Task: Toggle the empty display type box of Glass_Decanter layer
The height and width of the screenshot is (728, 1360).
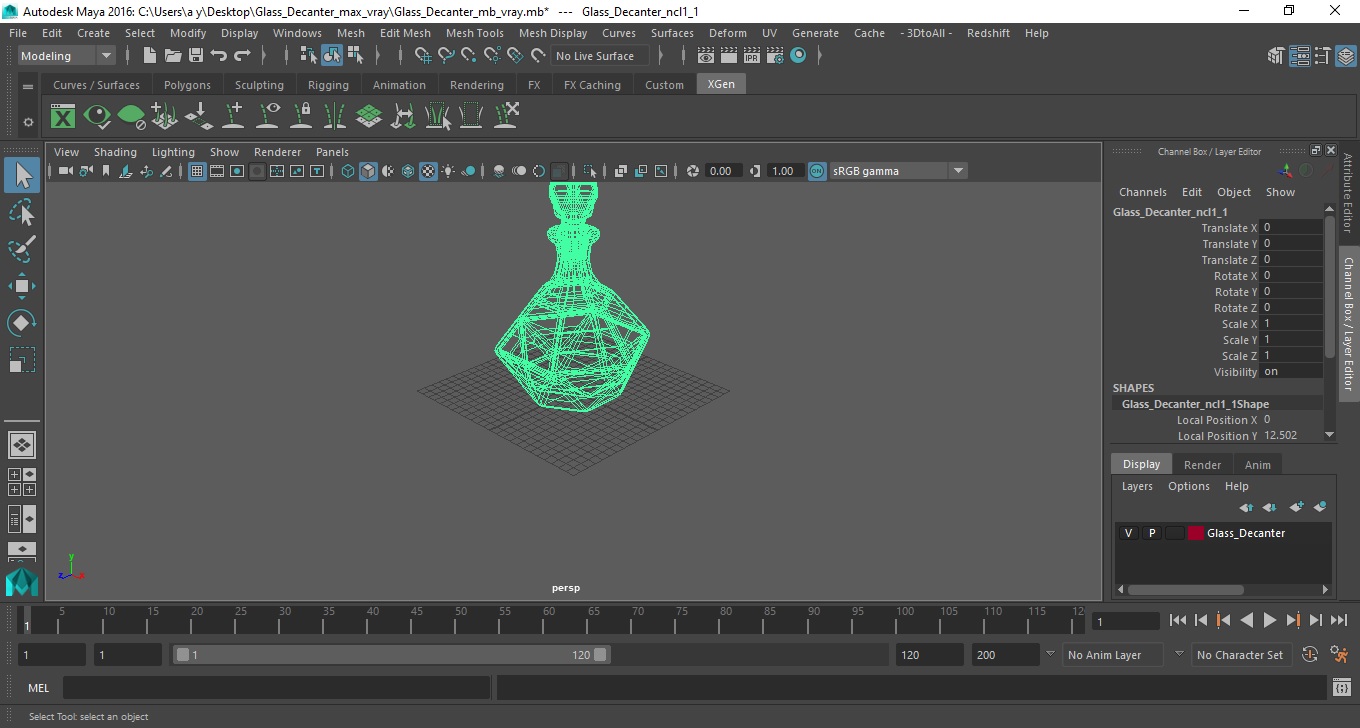Action: pyautogui.click(x=1175, y=533)
